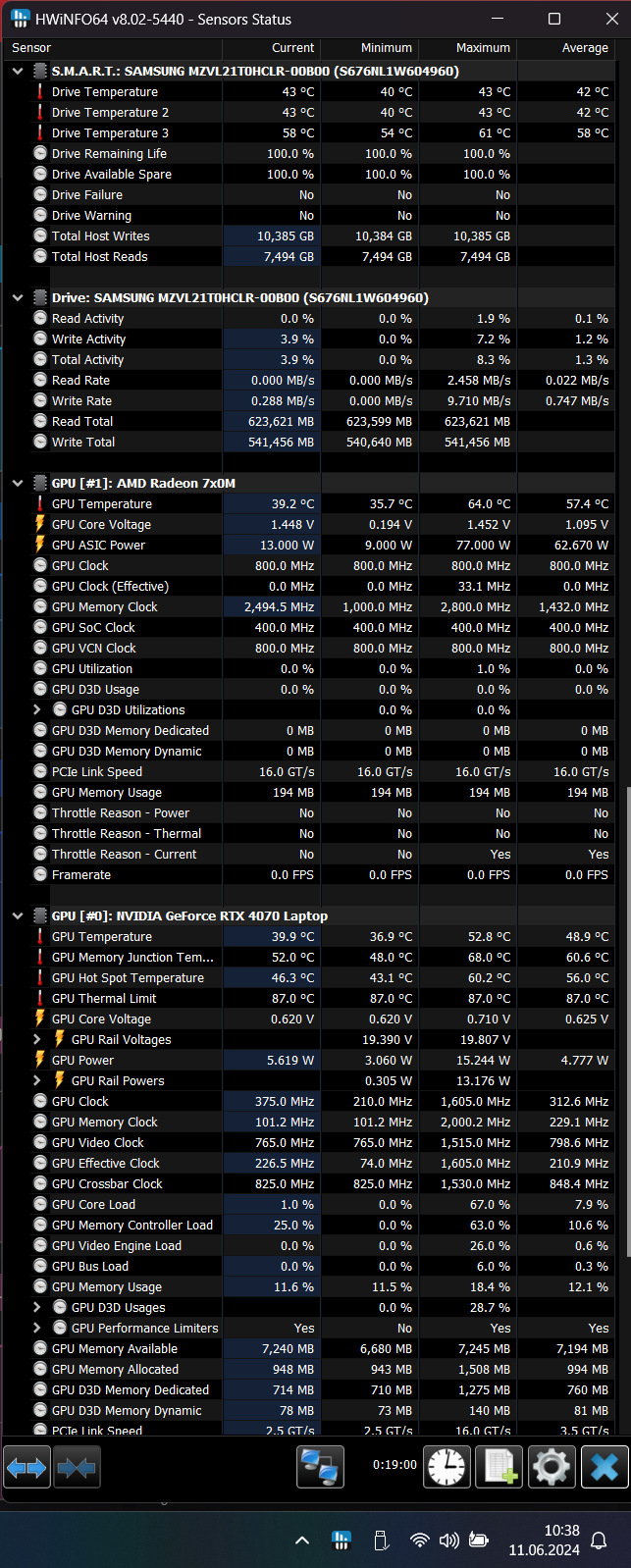Click the icon beside Drive Remaining Life
The height and width of the screenshot is (1568, 631).
pyautogui.click(x=40, y=154)
